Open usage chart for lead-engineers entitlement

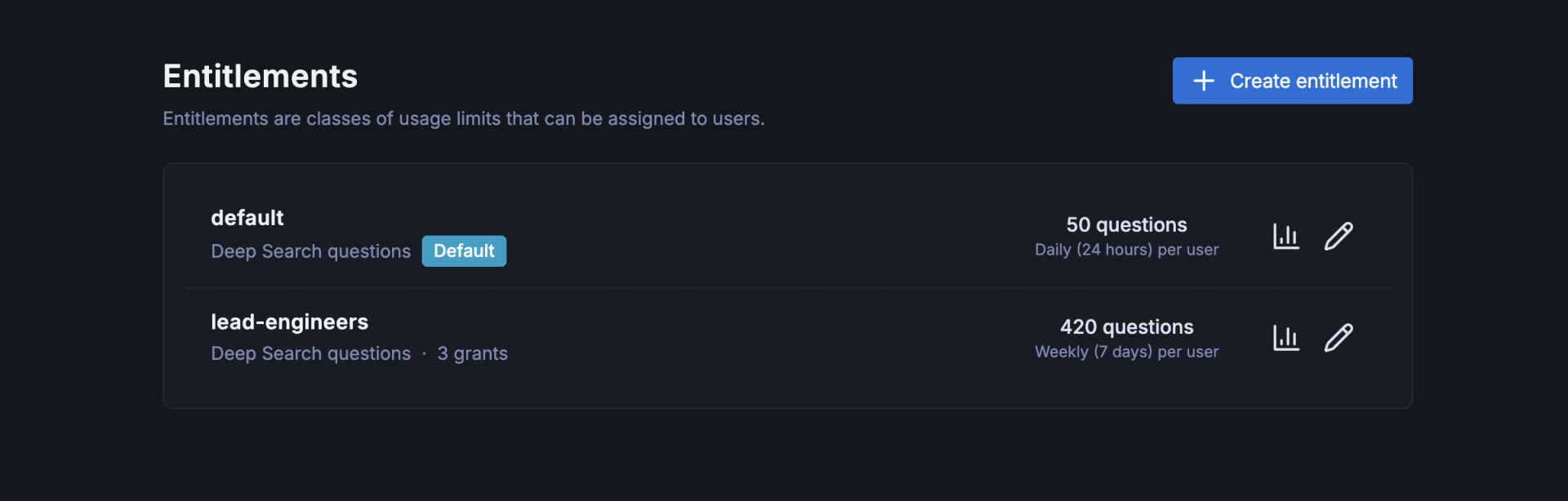[1285, 338]
